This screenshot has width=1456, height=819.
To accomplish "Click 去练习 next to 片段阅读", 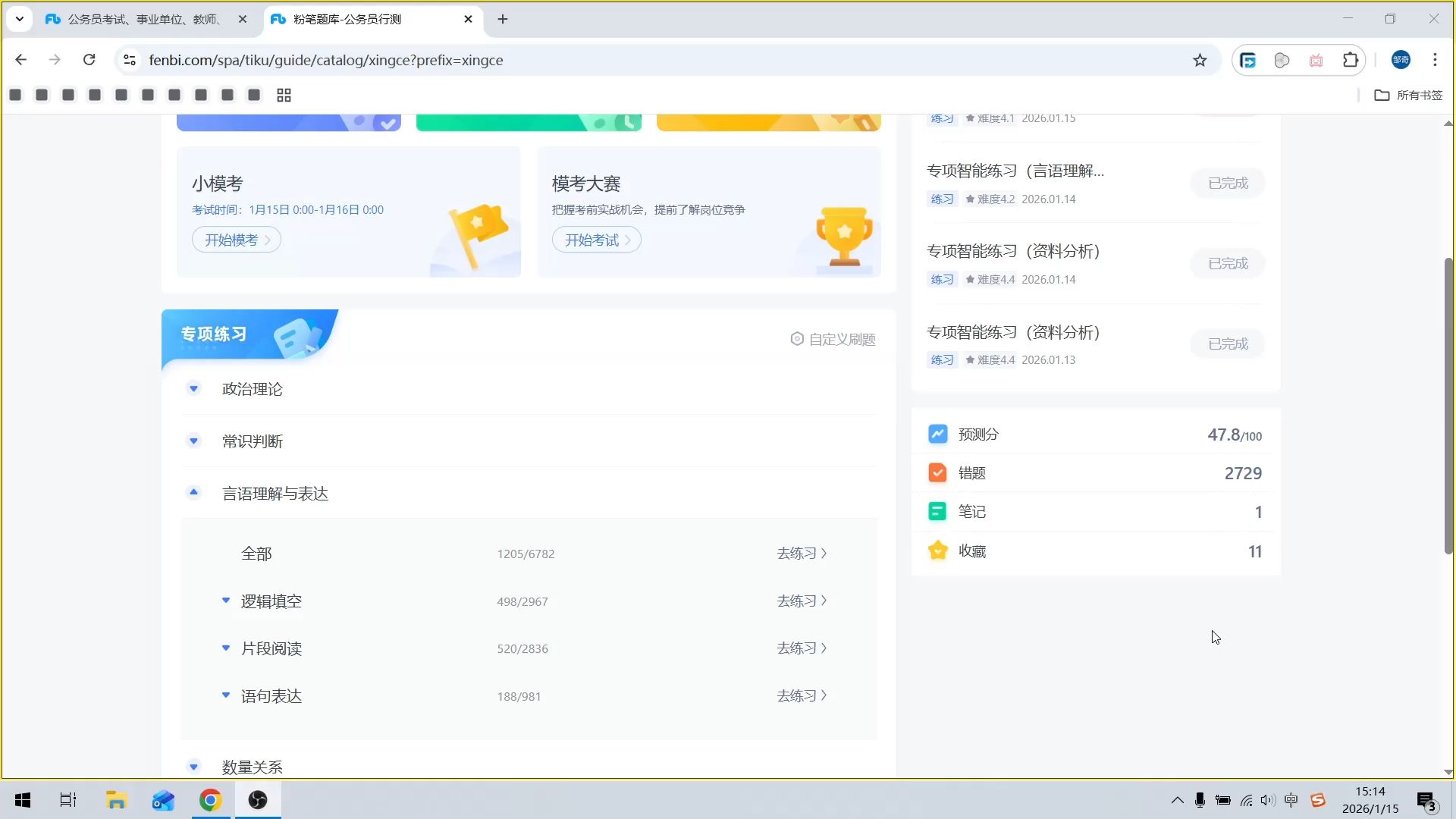I will [x=800, y=648].
